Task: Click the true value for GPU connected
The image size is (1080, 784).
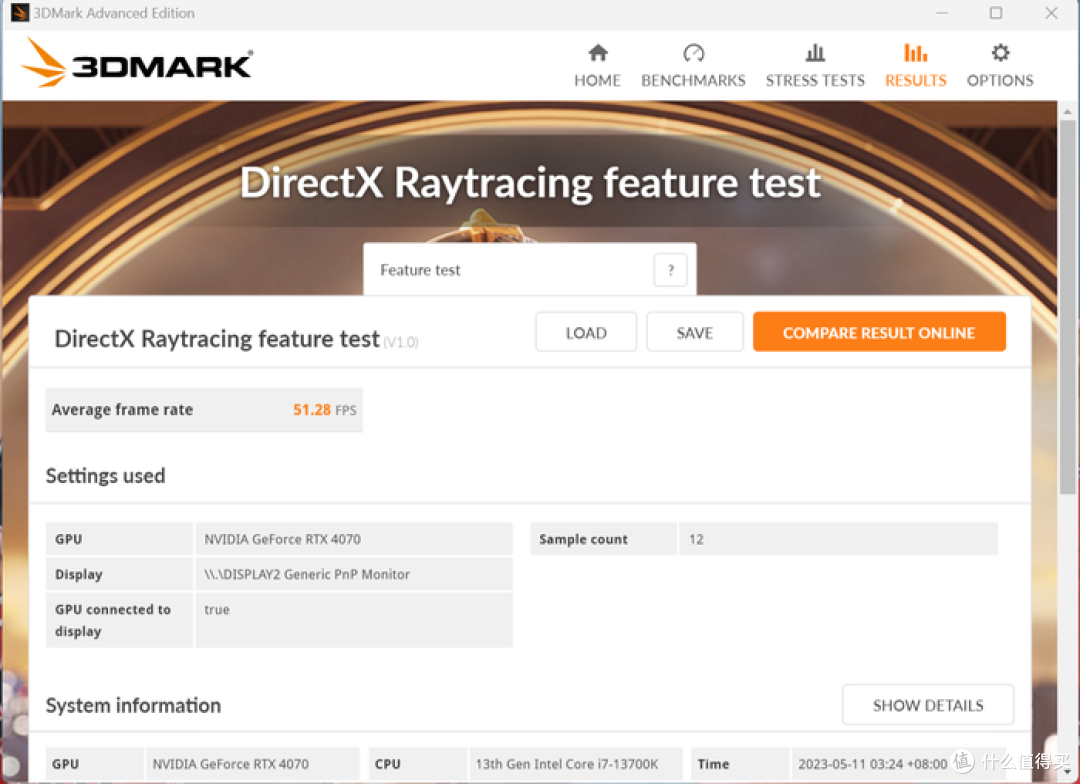Action: (x=217, y=610)
